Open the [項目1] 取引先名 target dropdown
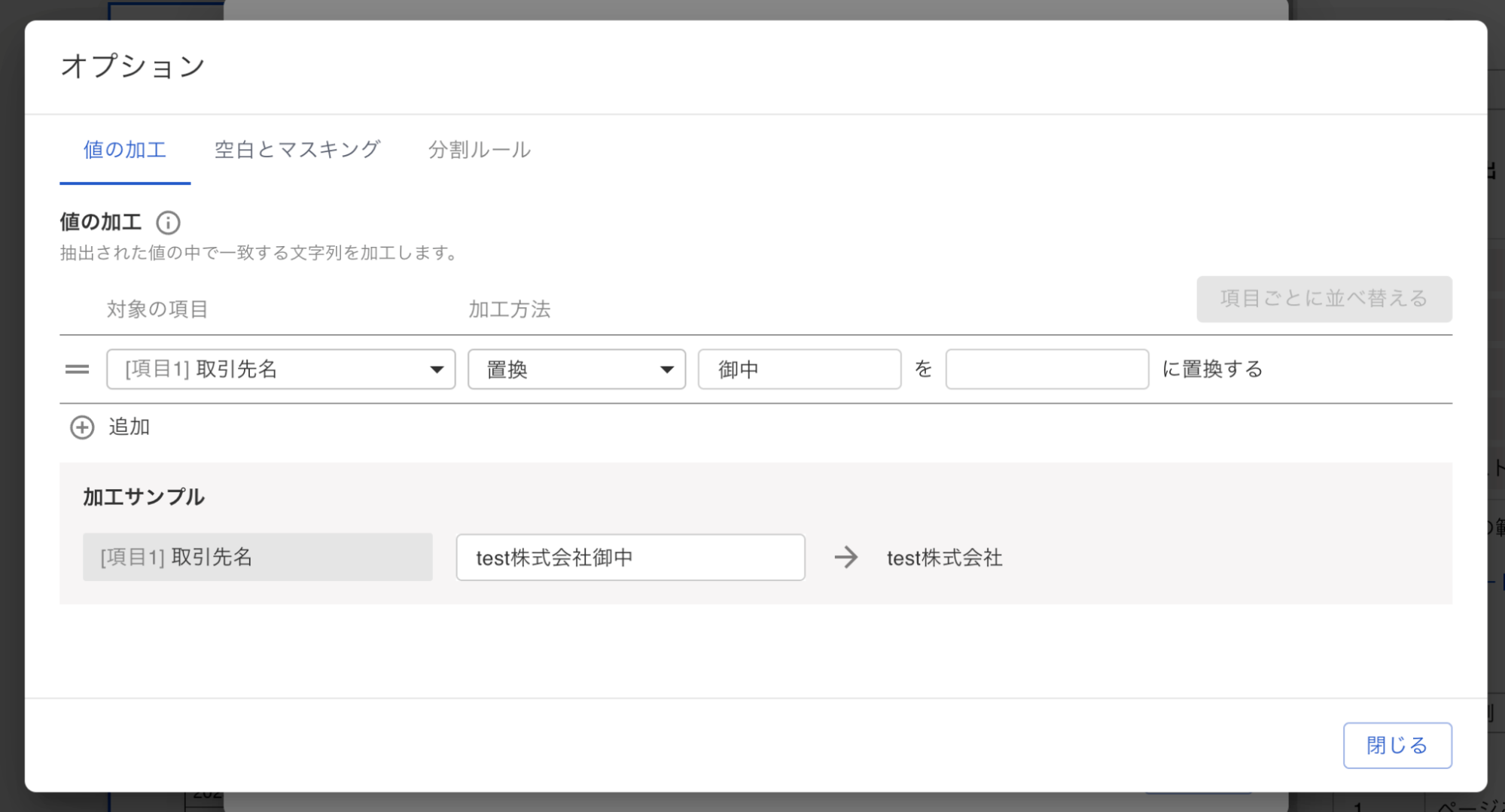 click(x=281, y=370)
